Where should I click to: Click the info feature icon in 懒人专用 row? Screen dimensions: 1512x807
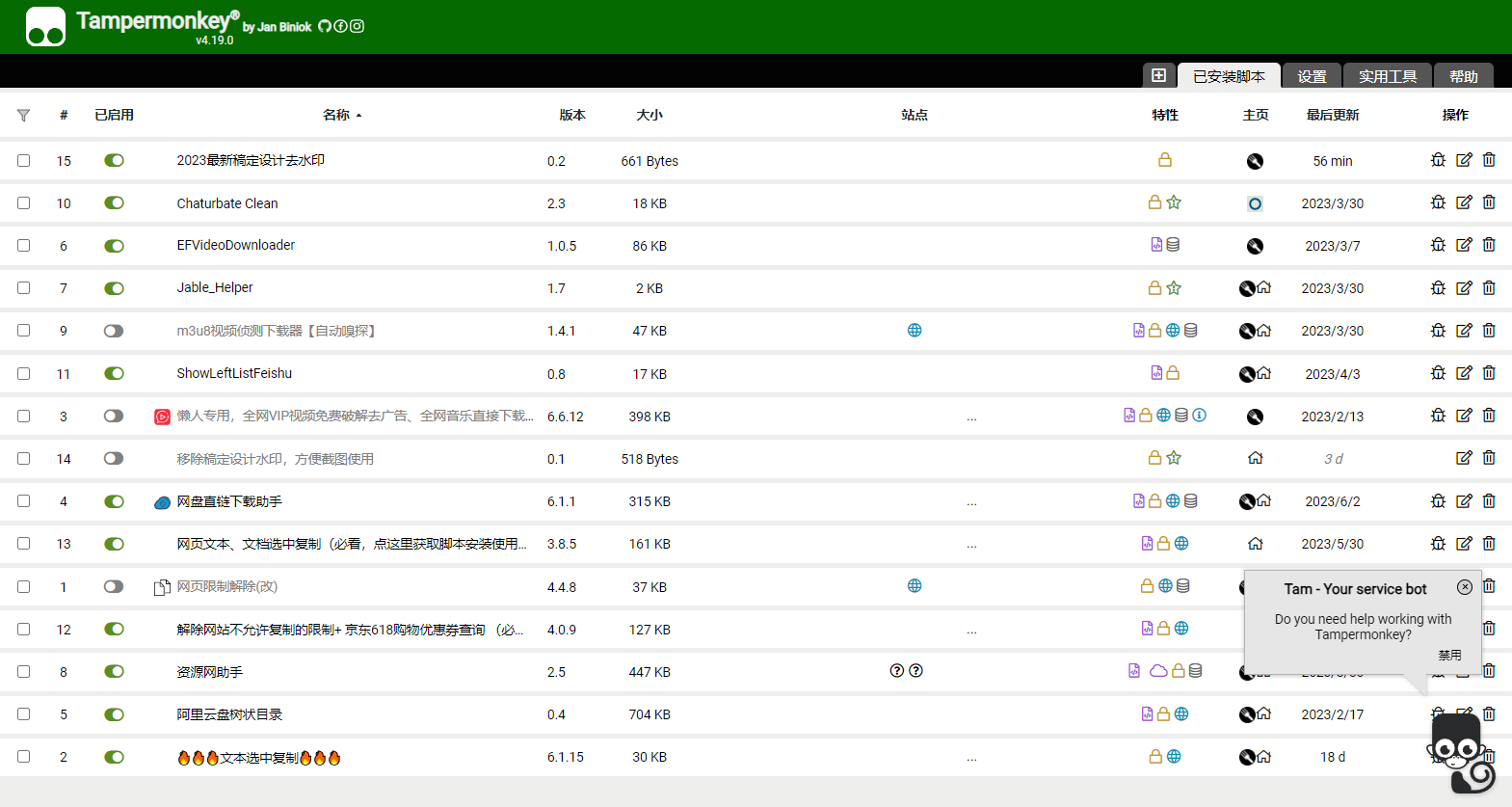pyautogui.click(x=1199, y=415)
